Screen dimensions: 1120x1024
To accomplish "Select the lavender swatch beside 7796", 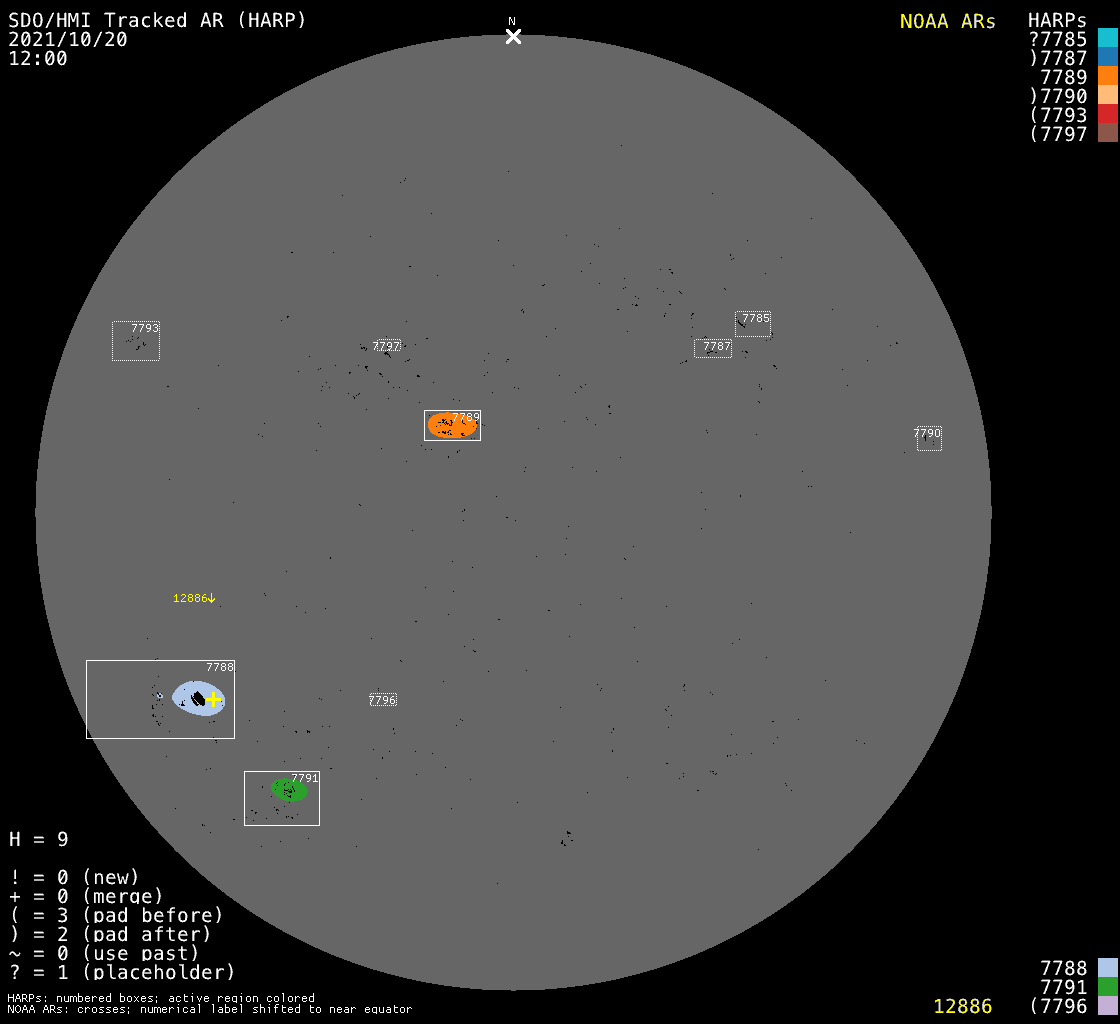I will (1107, 1005).
